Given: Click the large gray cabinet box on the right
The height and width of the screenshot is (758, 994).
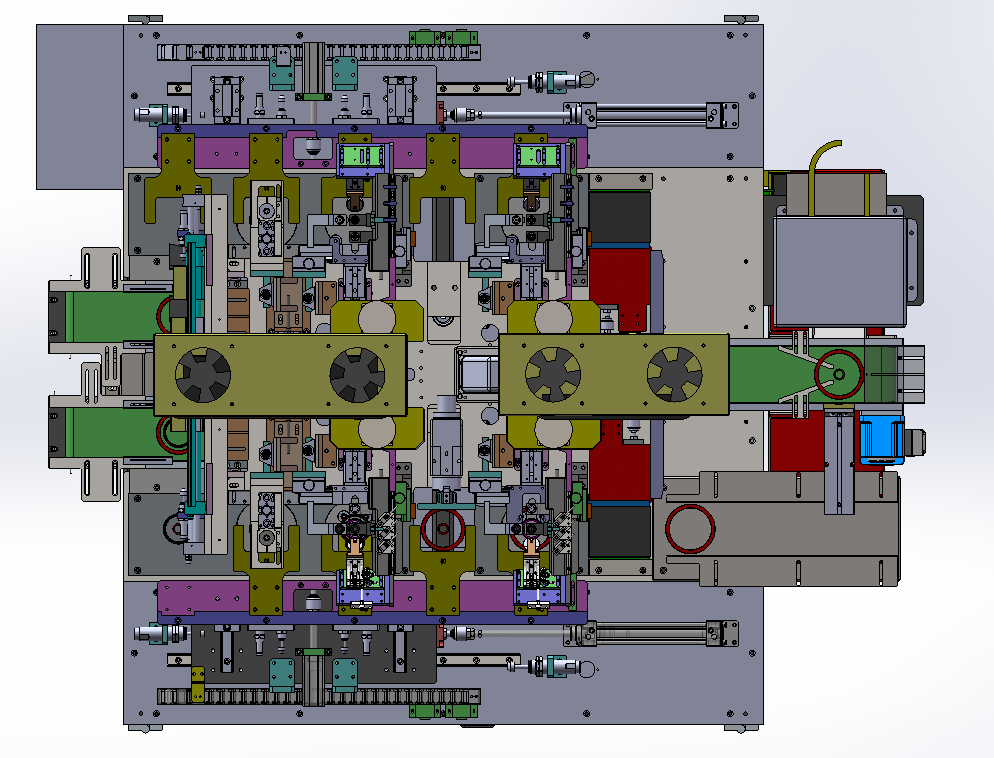Looking at the screenshot, I should [841, 271].
